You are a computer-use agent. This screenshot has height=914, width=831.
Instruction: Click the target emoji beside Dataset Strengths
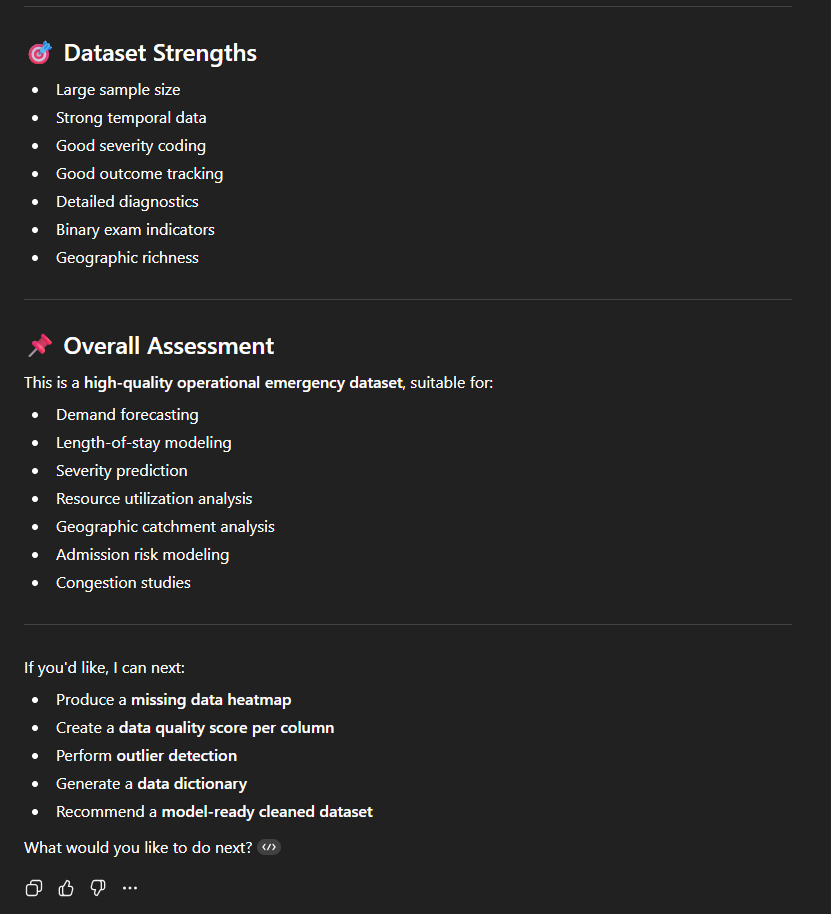40,54
